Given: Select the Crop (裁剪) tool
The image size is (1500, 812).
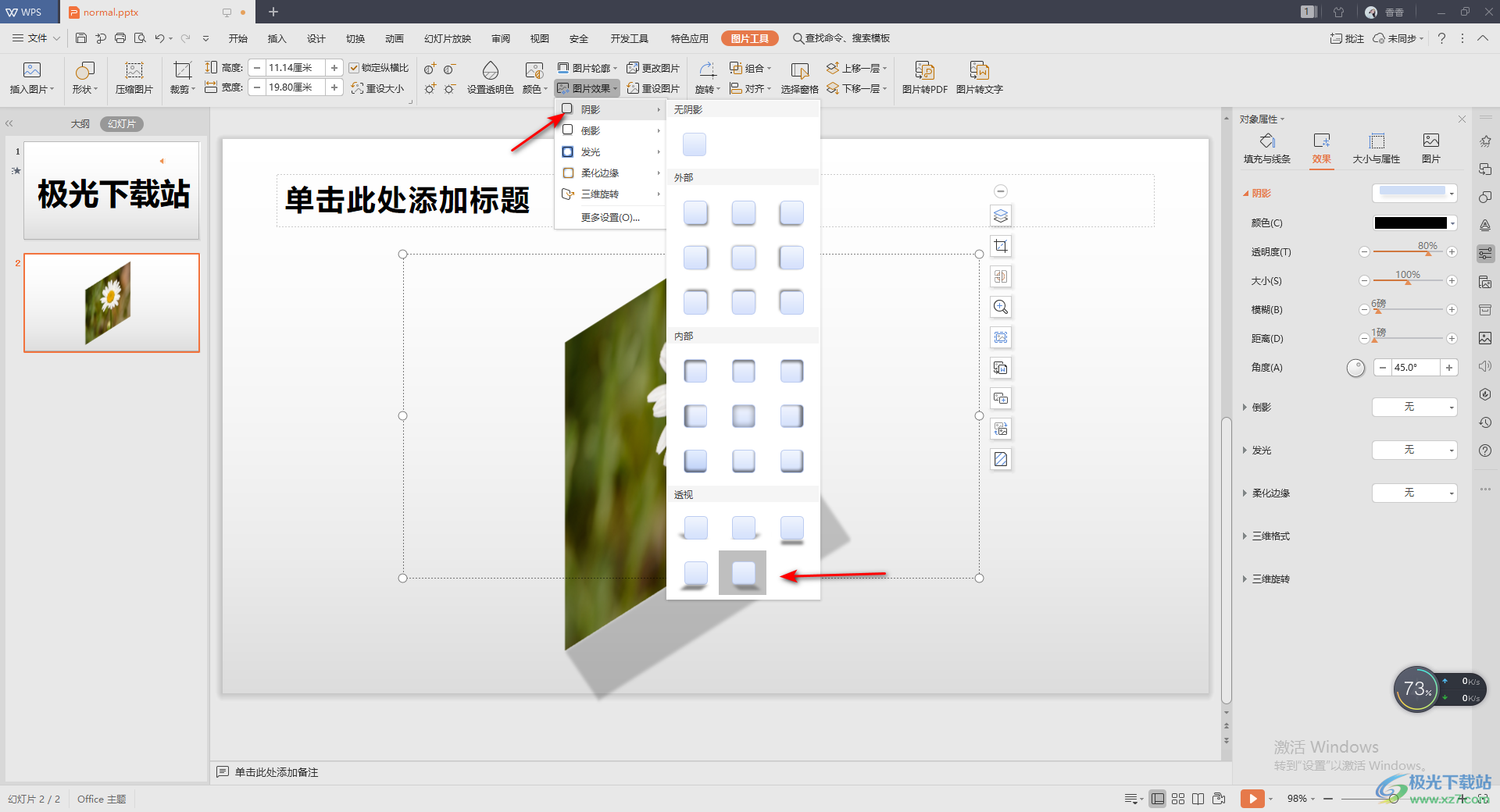Looking at the screenshot, I should [x=182, y=70].
